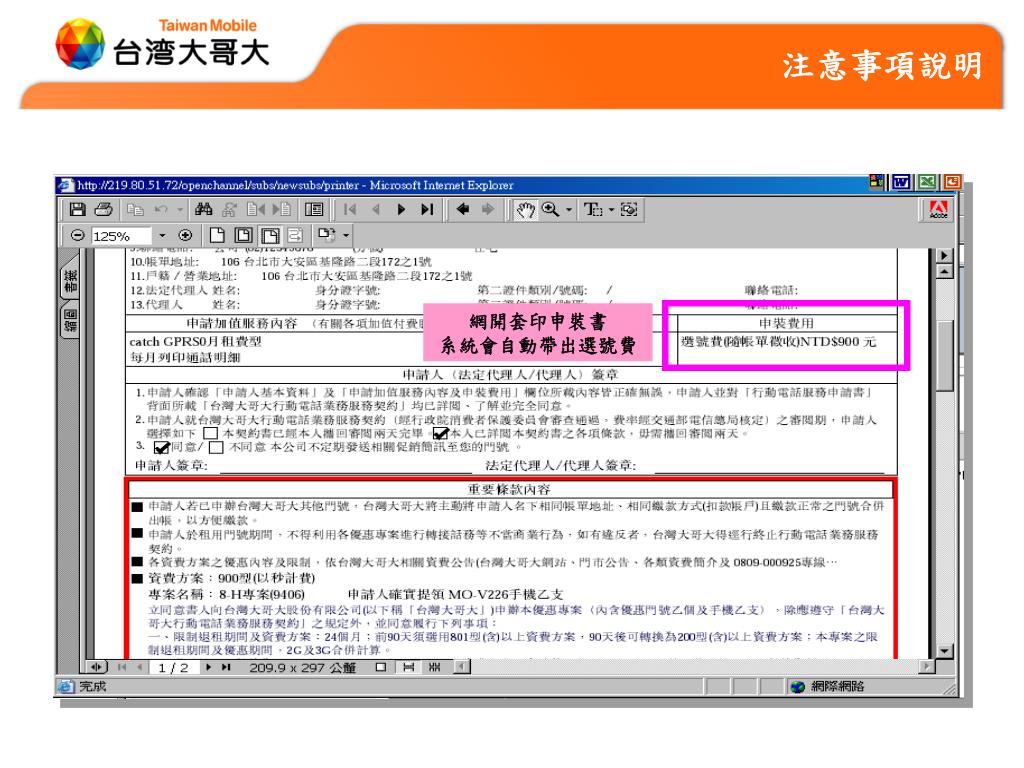
Task: Open the Thumbnails side tab
Action: pyautogui.click(x=69, y=321)
